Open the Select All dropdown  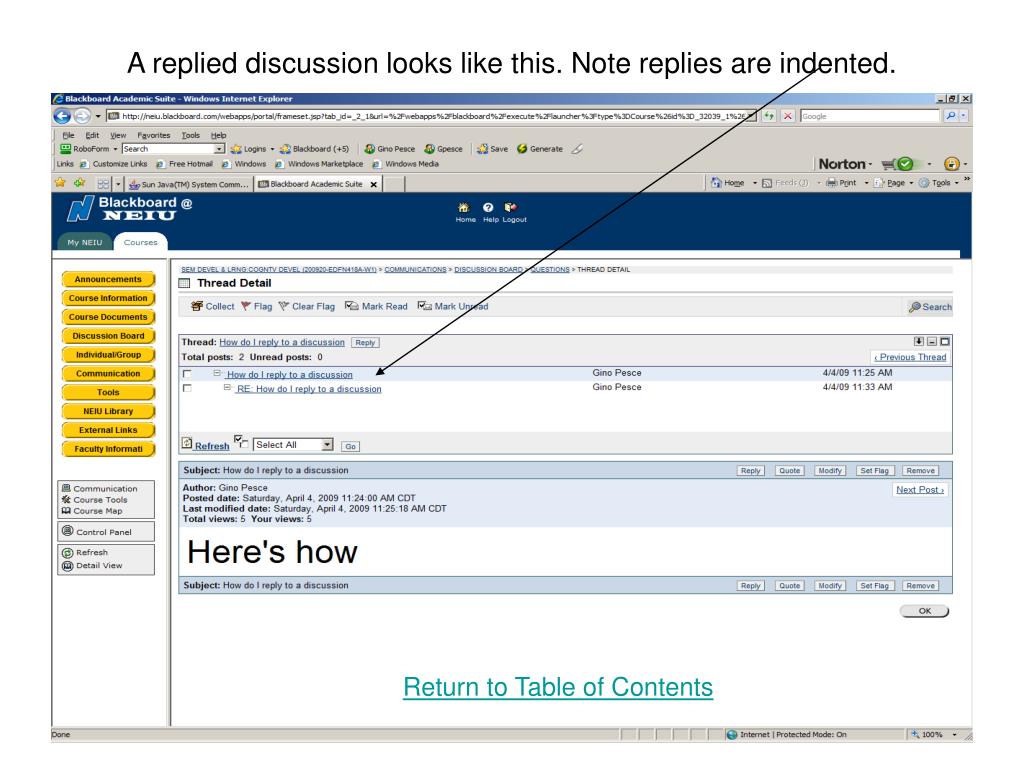click(x=293, y=445)
